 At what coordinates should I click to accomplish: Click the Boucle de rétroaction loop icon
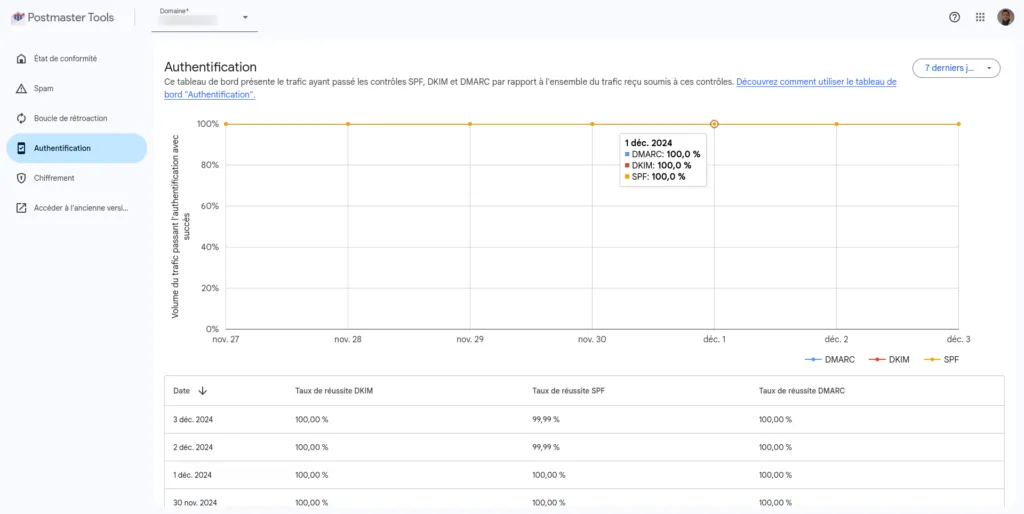(22, 118)
